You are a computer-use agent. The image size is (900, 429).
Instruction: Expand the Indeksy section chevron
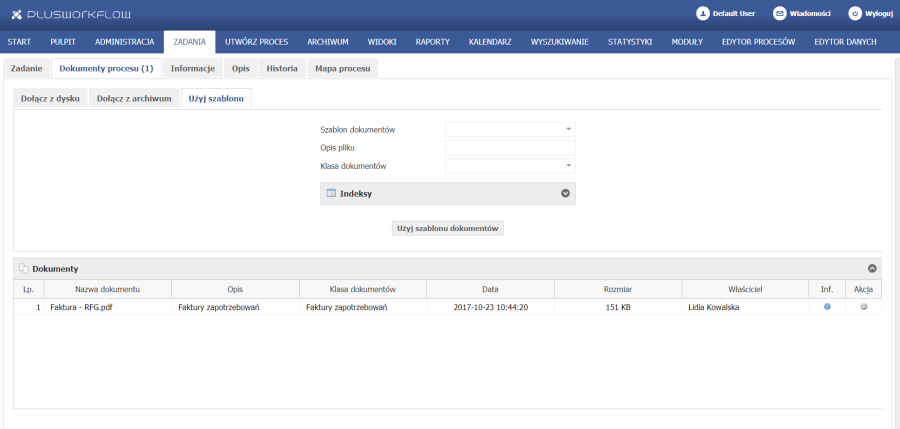(x=565, y=193)
